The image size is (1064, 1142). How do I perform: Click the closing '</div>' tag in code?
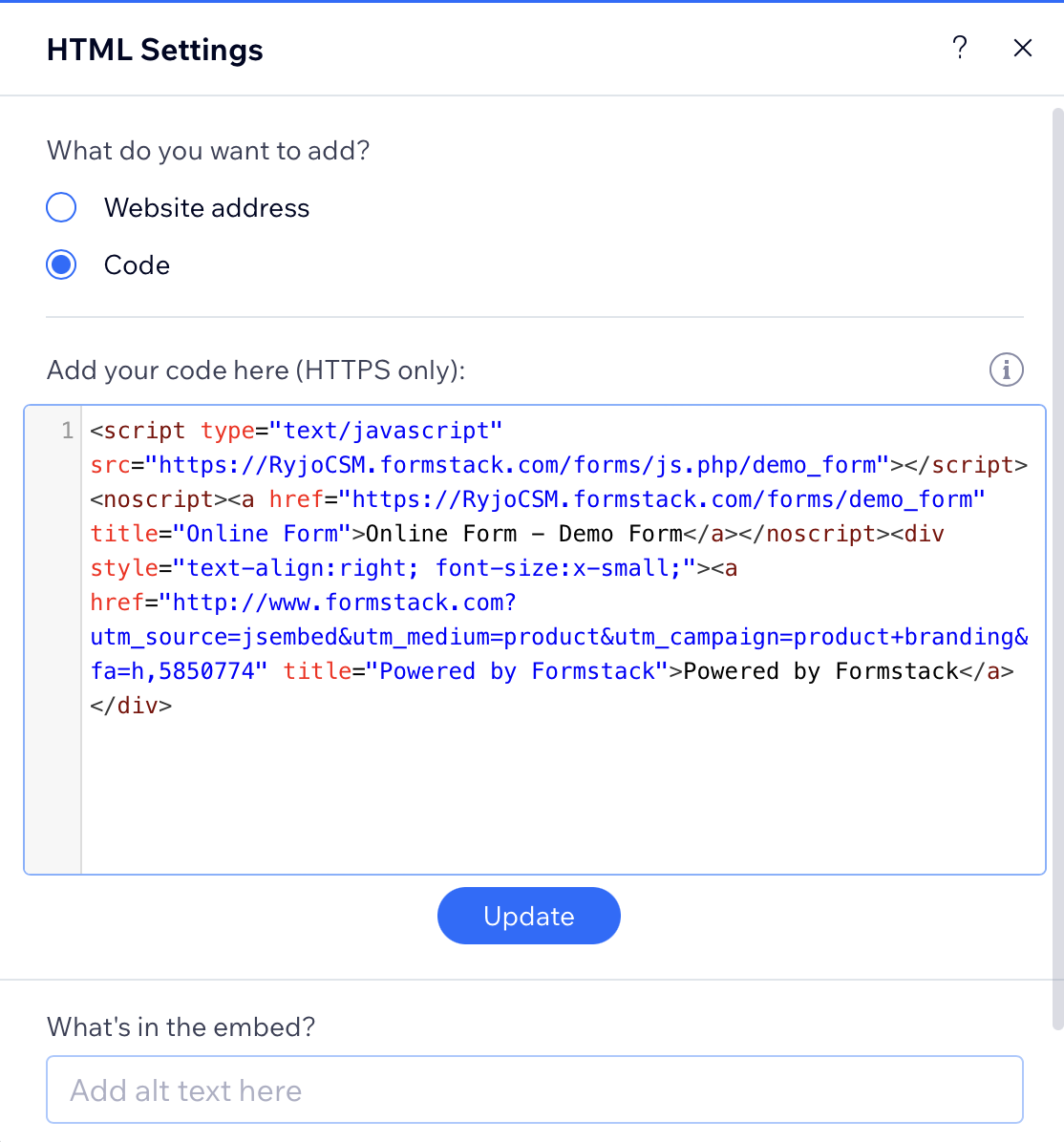point(131,706)
